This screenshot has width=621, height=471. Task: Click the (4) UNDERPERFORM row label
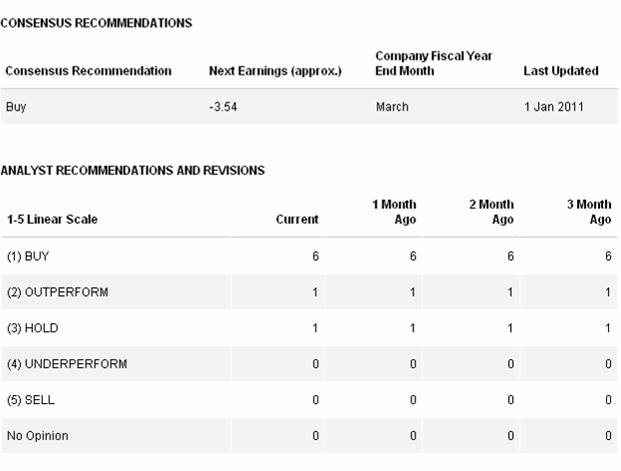click(67, 364)
